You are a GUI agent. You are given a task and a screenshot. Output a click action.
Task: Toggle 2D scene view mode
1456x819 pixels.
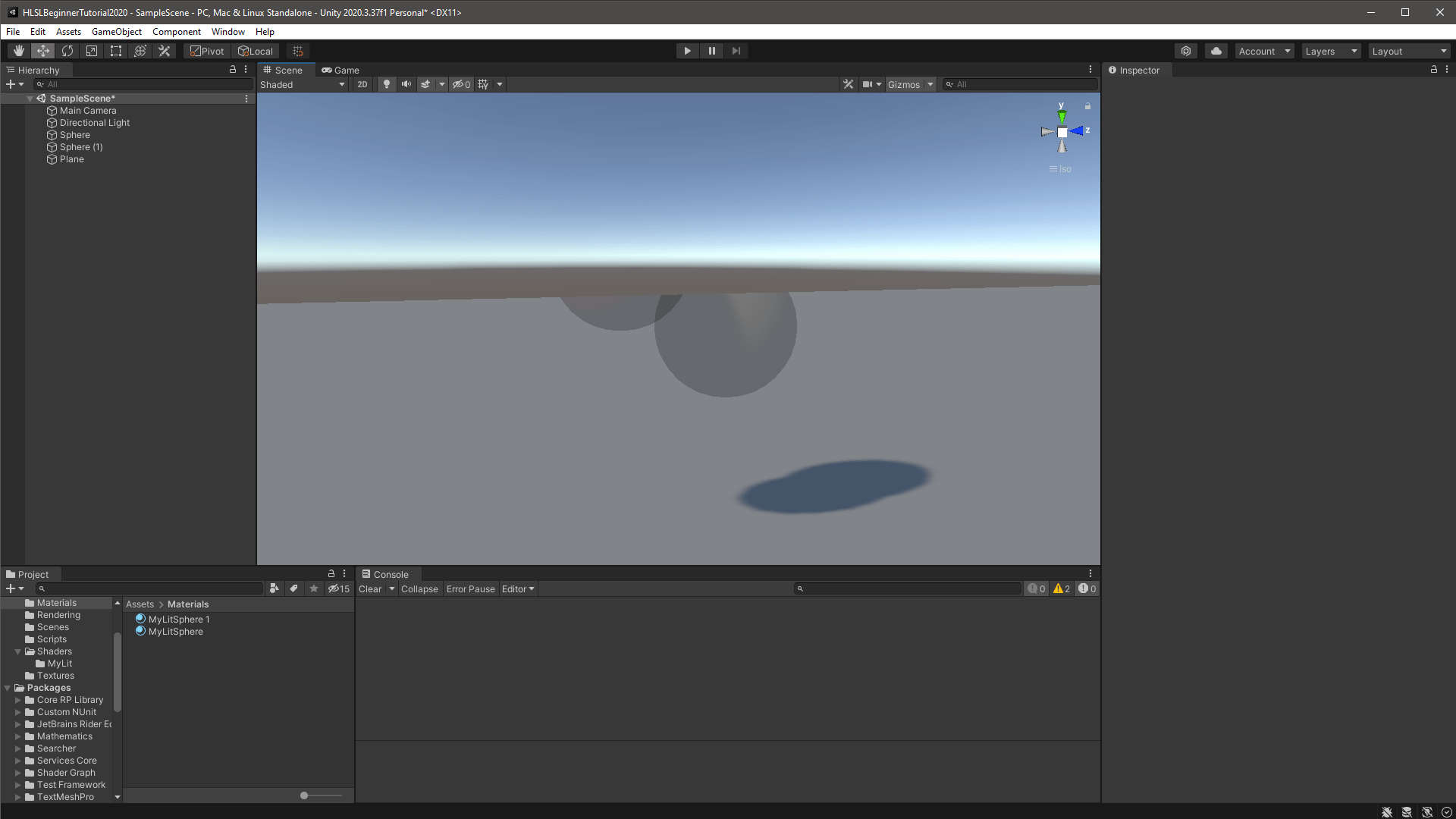(x=362, y=84)
